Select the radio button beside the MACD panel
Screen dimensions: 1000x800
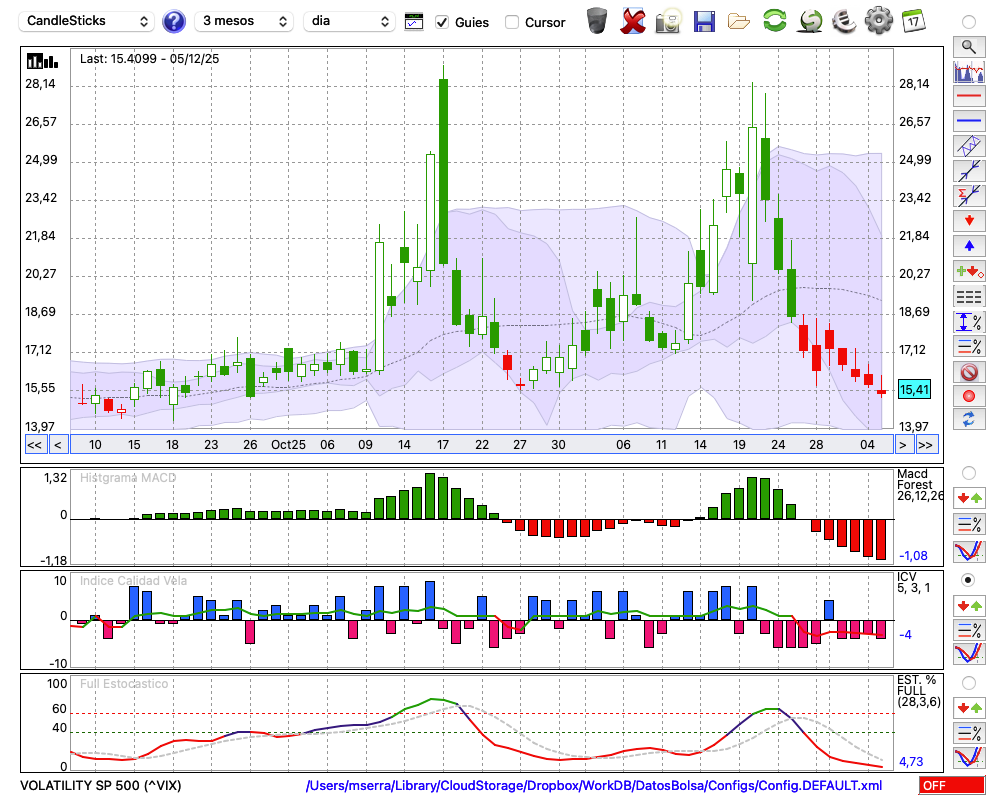click(x=968, y=472)
